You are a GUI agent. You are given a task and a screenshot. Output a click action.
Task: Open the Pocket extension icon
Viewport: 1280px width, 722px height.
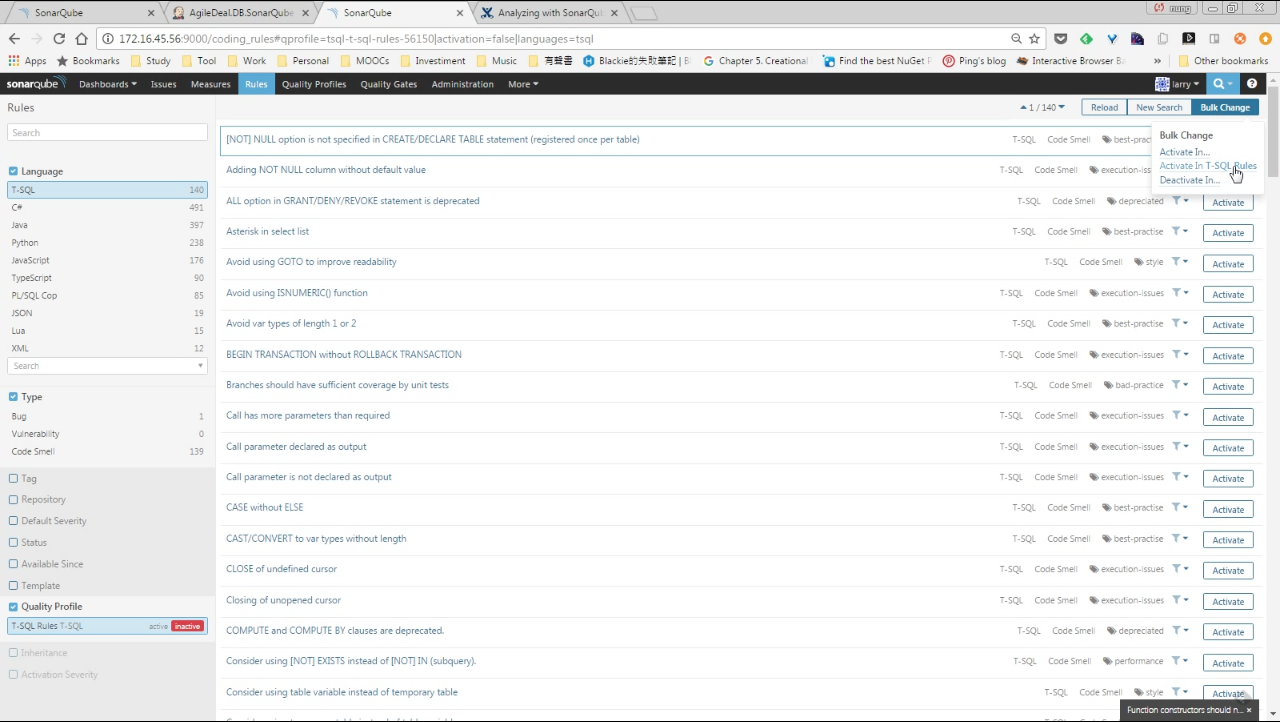1060,39
